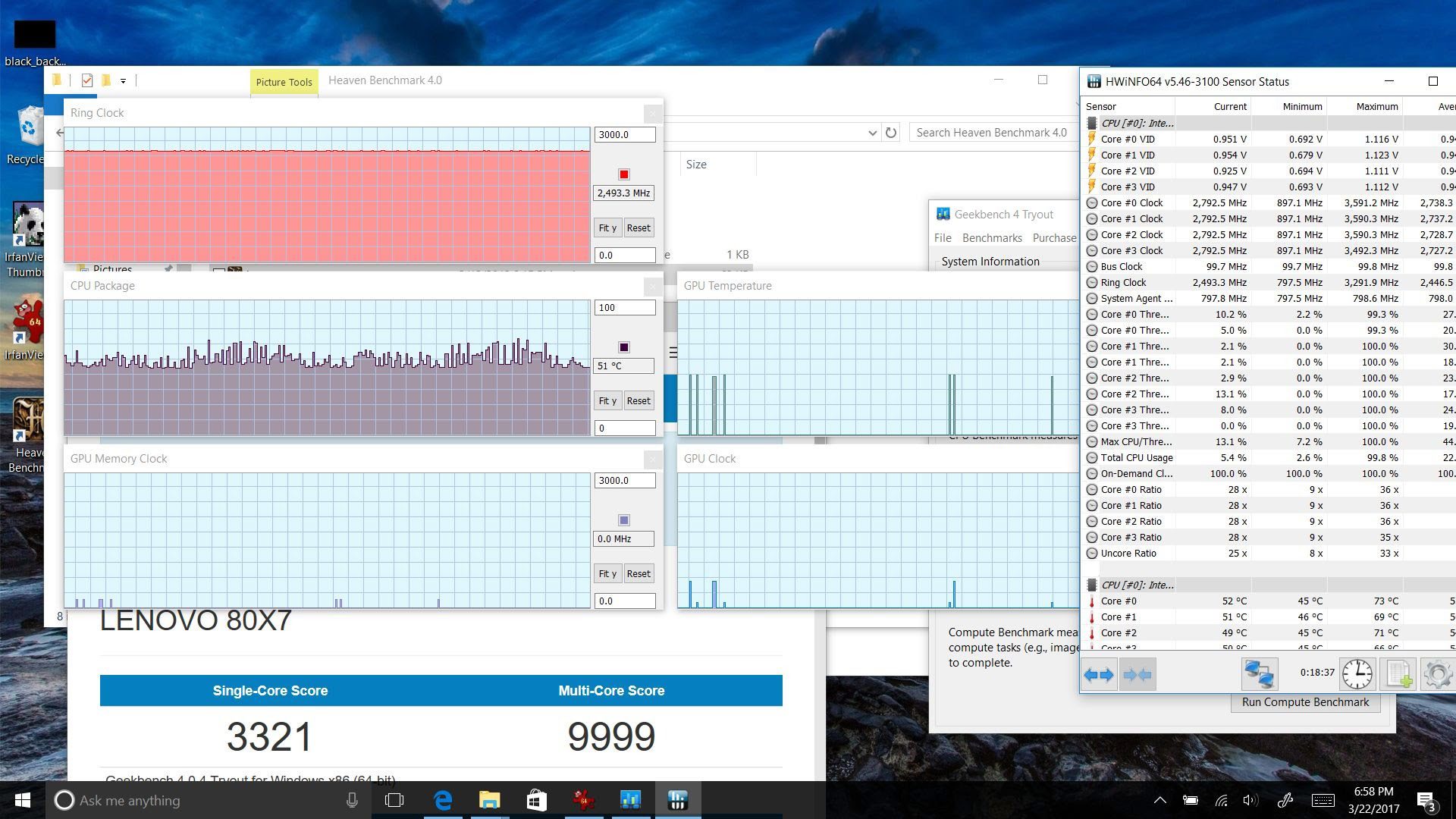Click the clock reset-timer icon in HWiNFO
This screenshot has height=819, width=1456.
pos(1357,673)
